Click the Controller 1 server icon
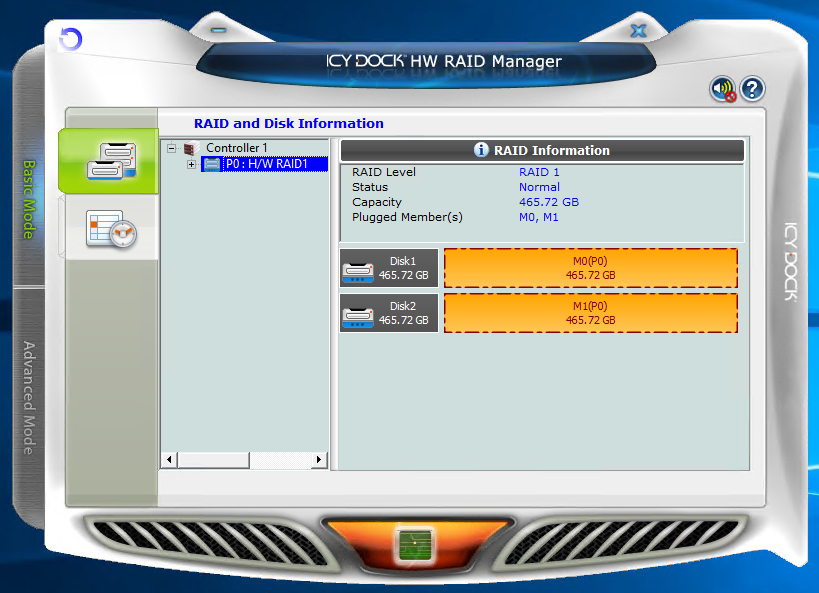The height and width of the screenshot is (593, 819). coord(192,148)
